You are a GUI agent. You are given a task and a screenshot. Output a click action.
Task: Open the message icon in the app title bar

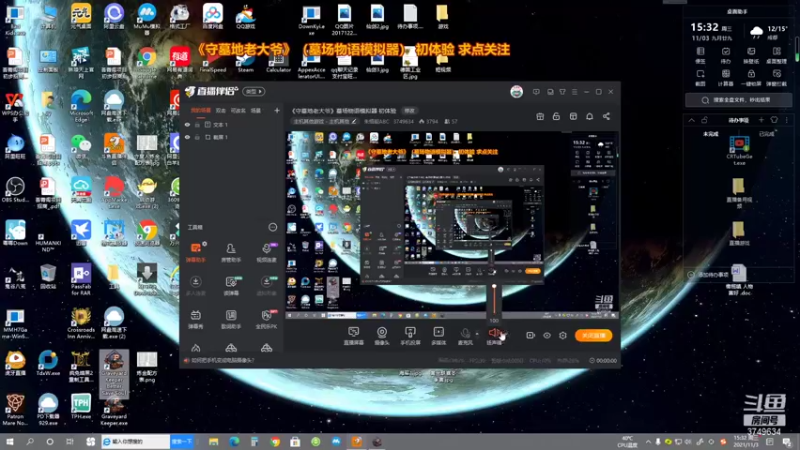coord(536,92)
